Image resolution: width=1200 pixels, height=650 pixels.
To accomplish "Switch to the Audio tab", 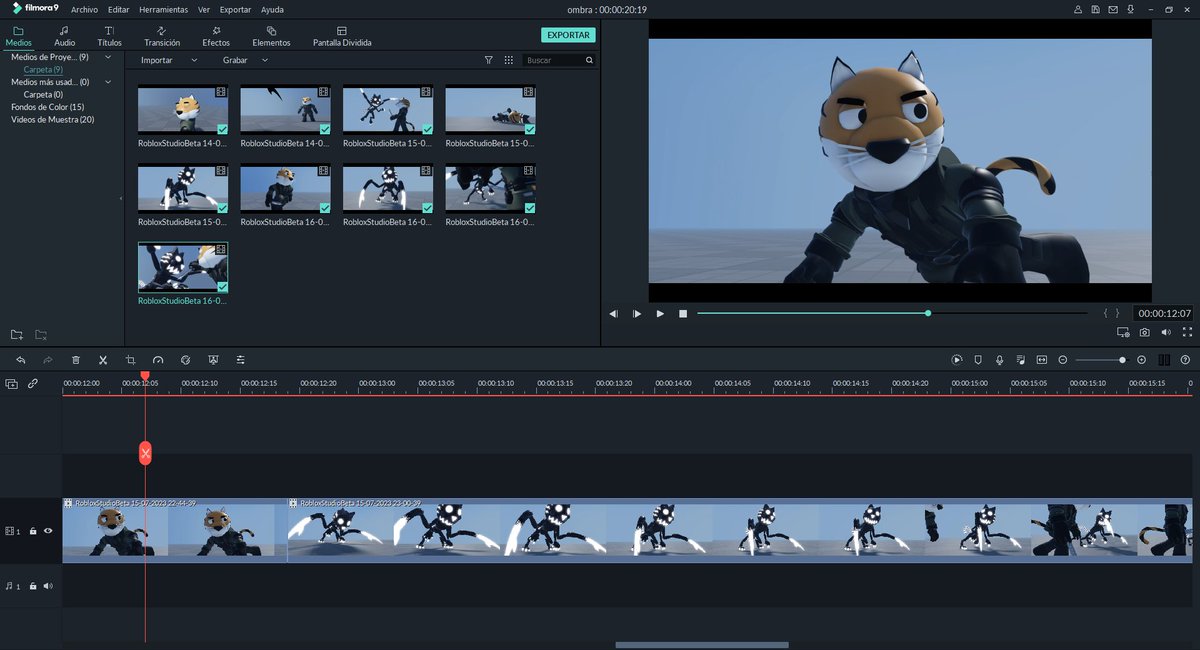I will pos(64,37).
